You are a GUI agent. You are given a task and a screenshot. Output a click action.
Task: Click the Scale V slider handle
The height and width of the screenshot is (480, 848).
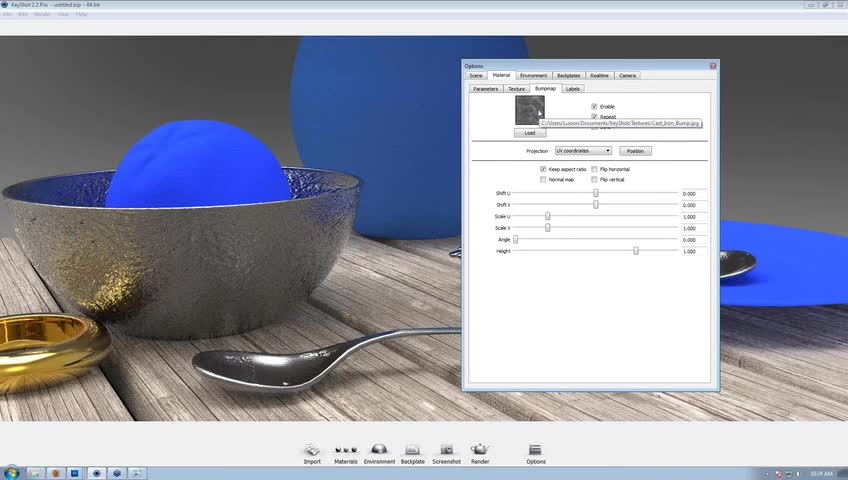tap(548, 228)
